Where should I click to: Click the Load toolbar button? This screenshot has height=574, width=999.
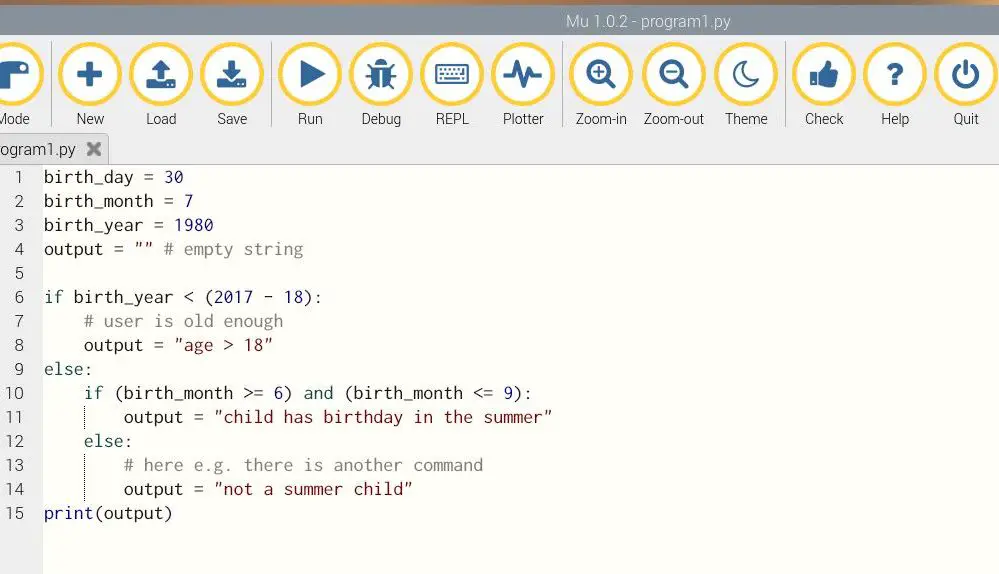pos(161,83)
